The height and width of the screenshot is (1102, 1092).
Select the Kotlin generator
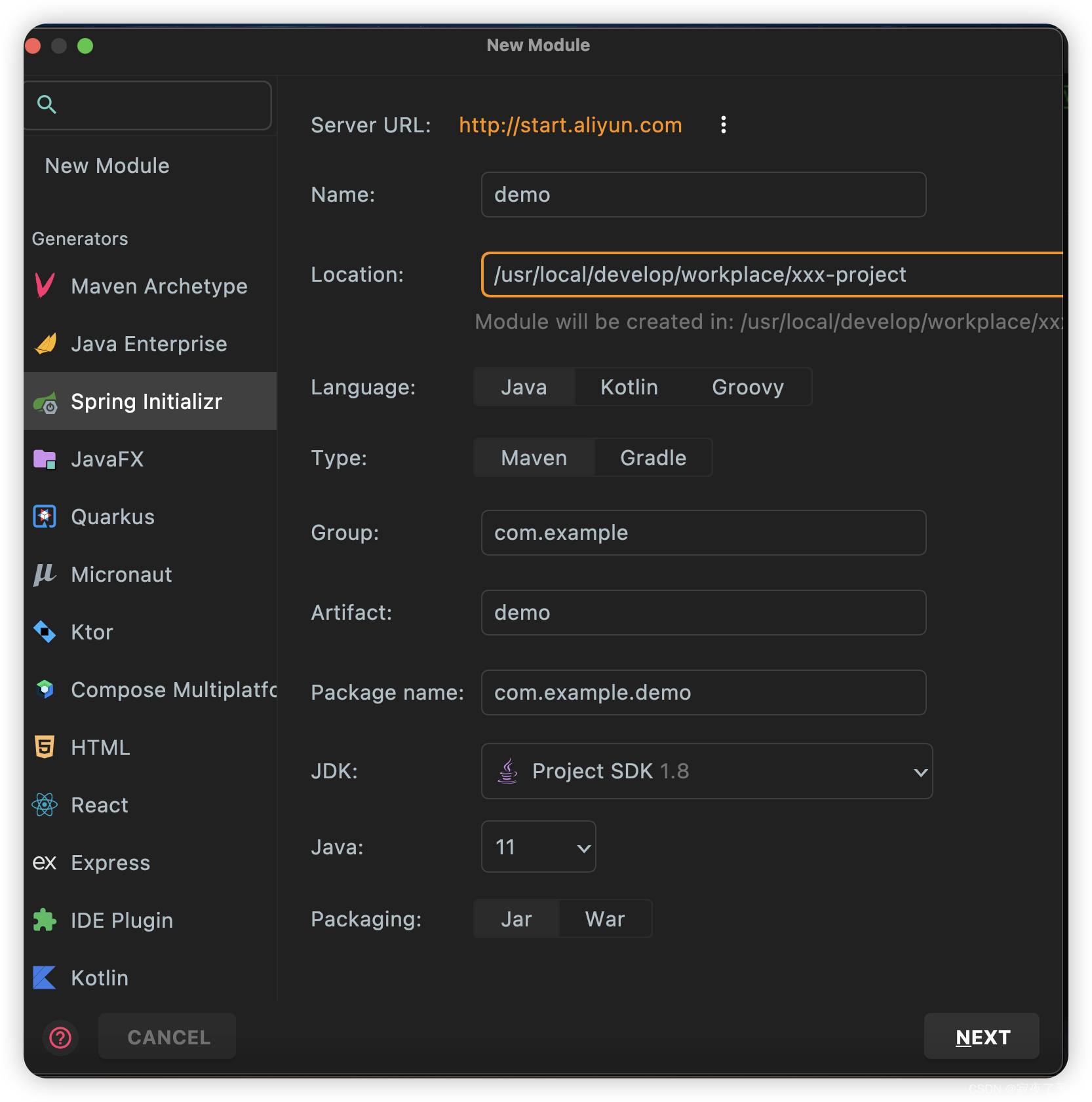99,978
